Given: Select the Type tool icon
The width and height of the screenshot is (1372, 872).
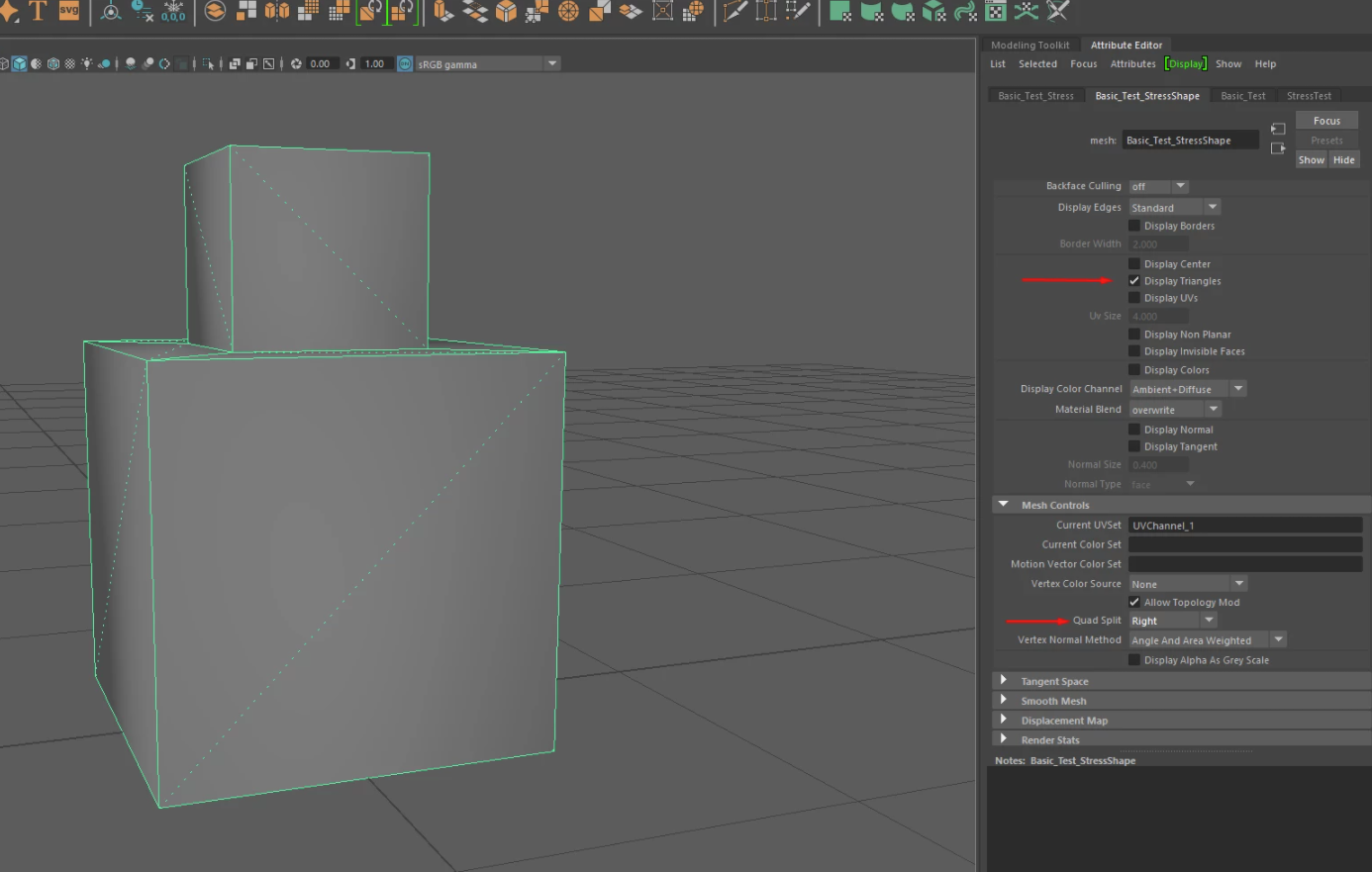Looking at the screenshot, I should pos(37,13).
